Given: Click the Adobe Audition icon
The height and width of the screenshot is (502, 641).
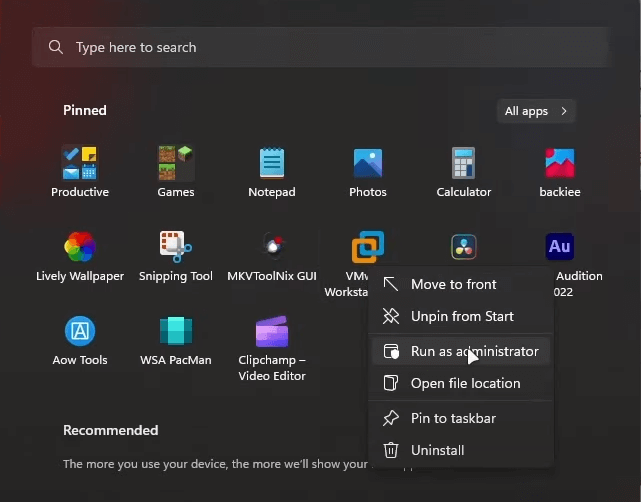Looking at the screenshot, I should pyautogui.click(x=560, y=246).
